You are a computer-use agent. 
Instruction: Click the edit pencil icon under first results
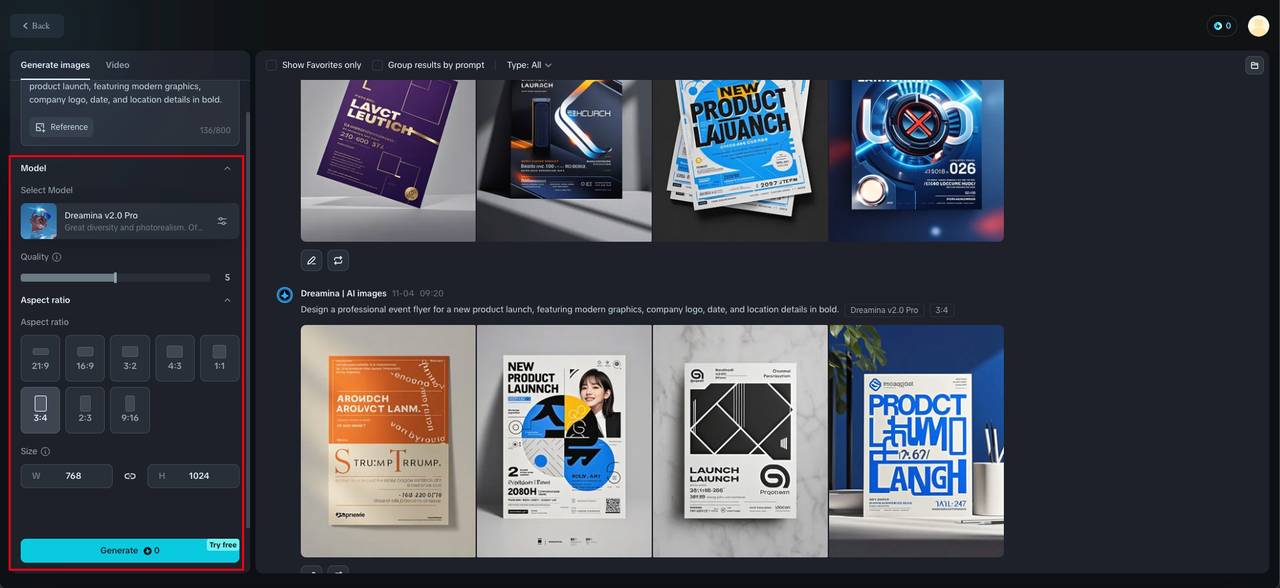pos(312,260)
